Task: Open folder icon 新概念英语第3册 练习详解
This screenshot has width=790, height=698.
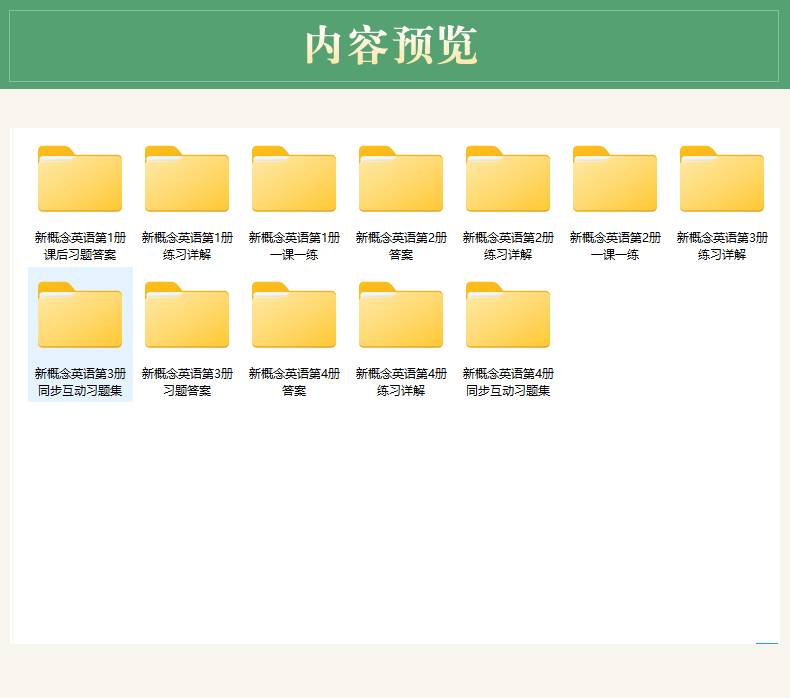Action: tap(722, 179)
